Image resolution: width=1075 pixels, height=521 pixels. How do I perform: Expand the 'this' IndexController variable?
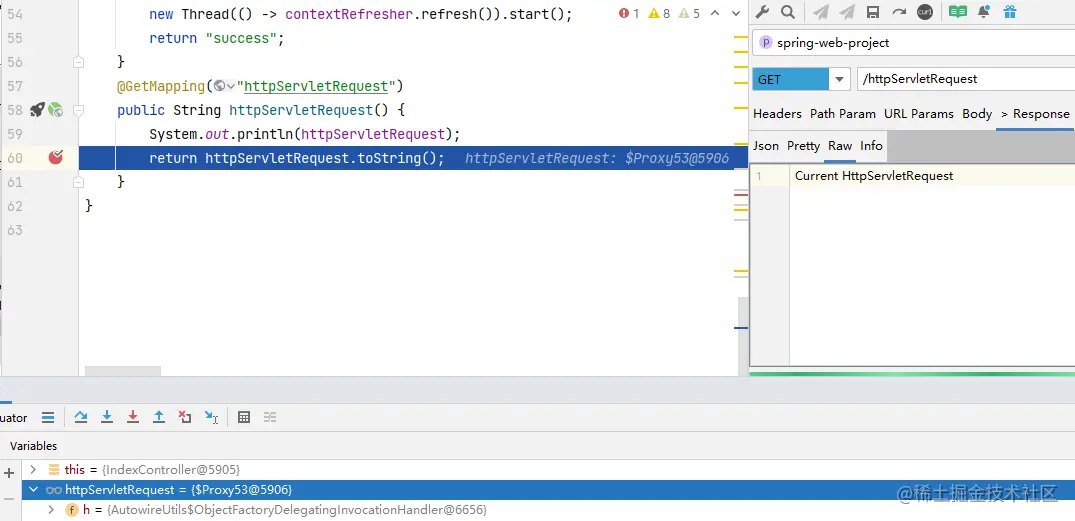click(32, 470)
